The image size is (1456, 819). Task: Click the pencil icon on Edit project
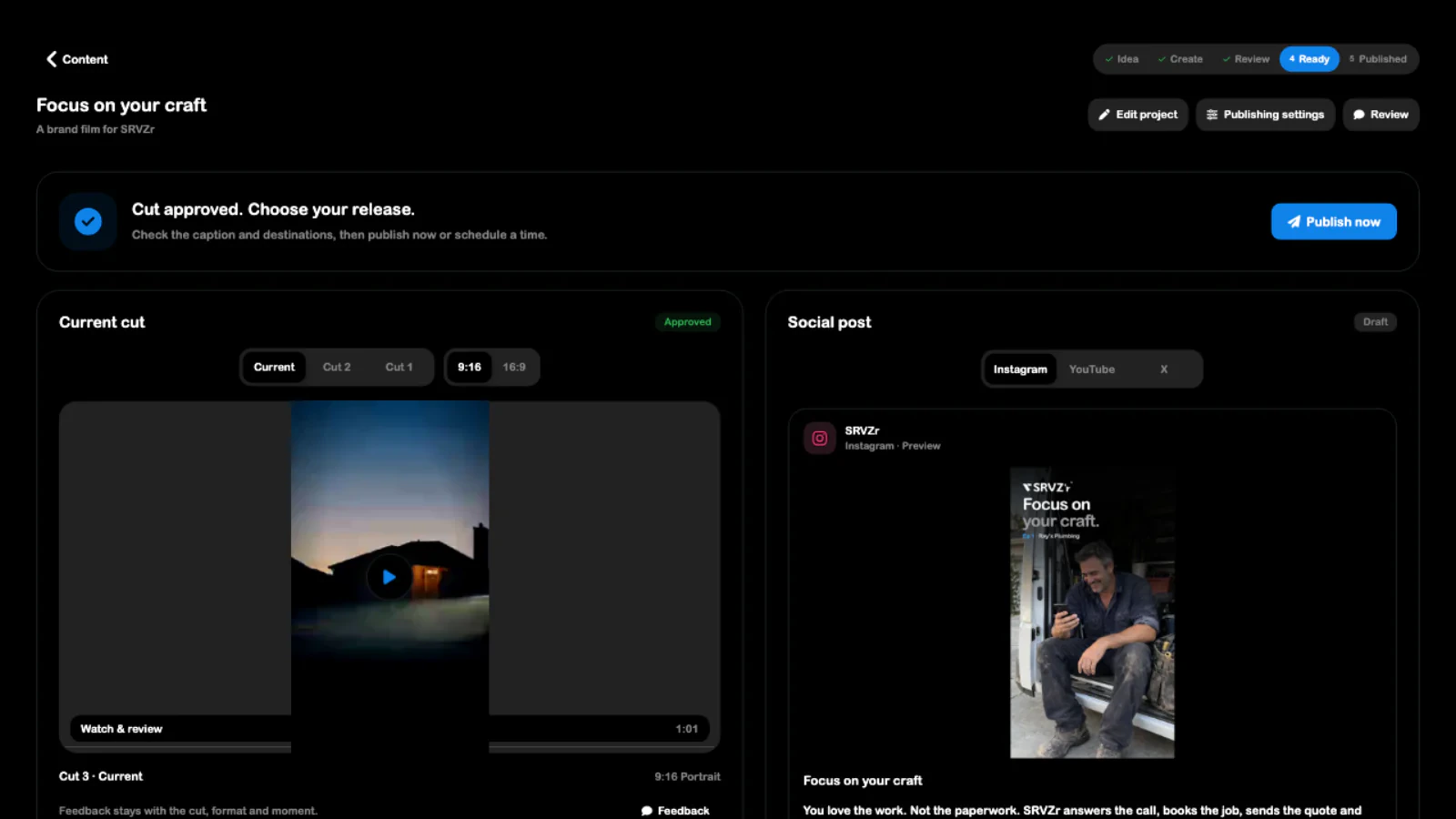click(1104, 115)
